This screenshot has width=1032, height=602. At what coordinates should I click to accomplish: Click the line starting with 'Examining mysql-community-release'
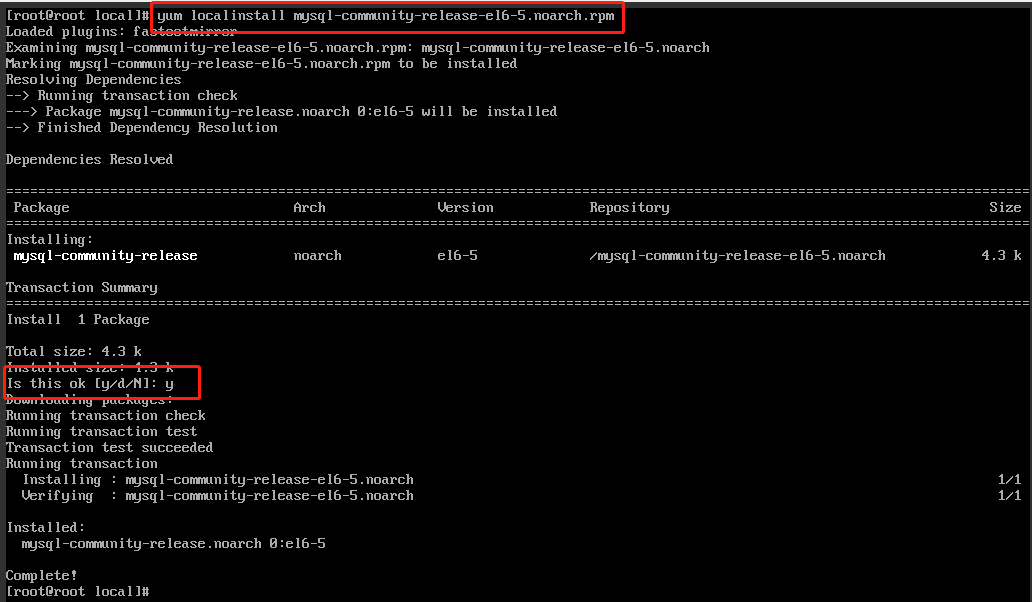(x=357, y=48)
